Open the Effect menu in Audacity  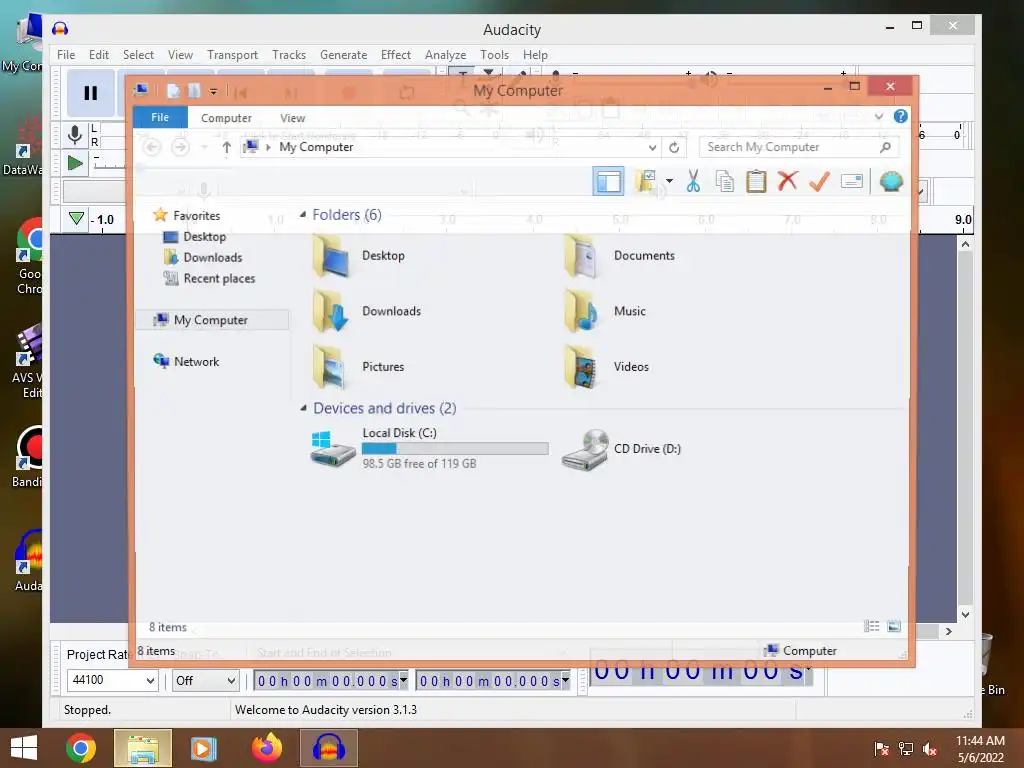click(x=396, y=55)
